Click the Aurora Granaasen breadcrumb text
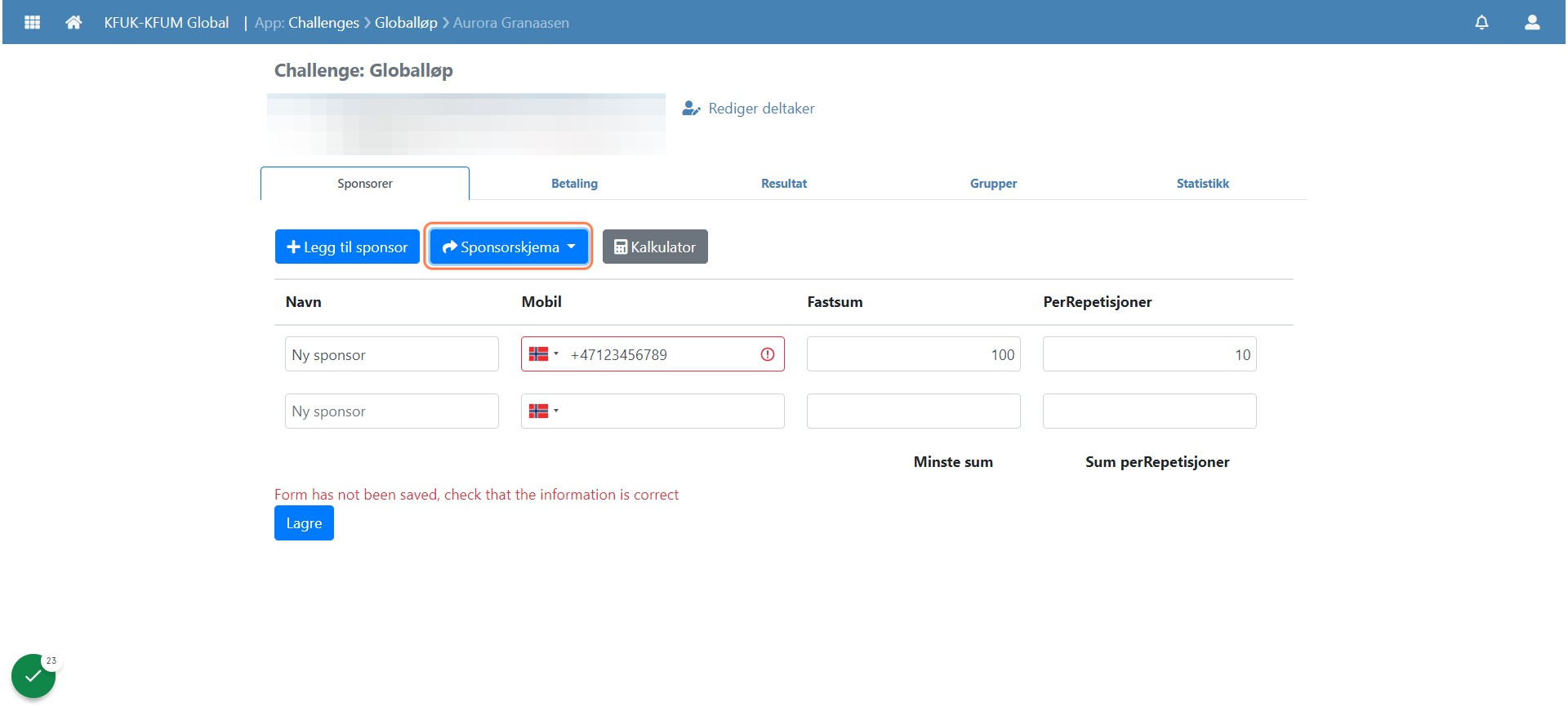This screenshot has height=707, width=1568. (511, 23)
